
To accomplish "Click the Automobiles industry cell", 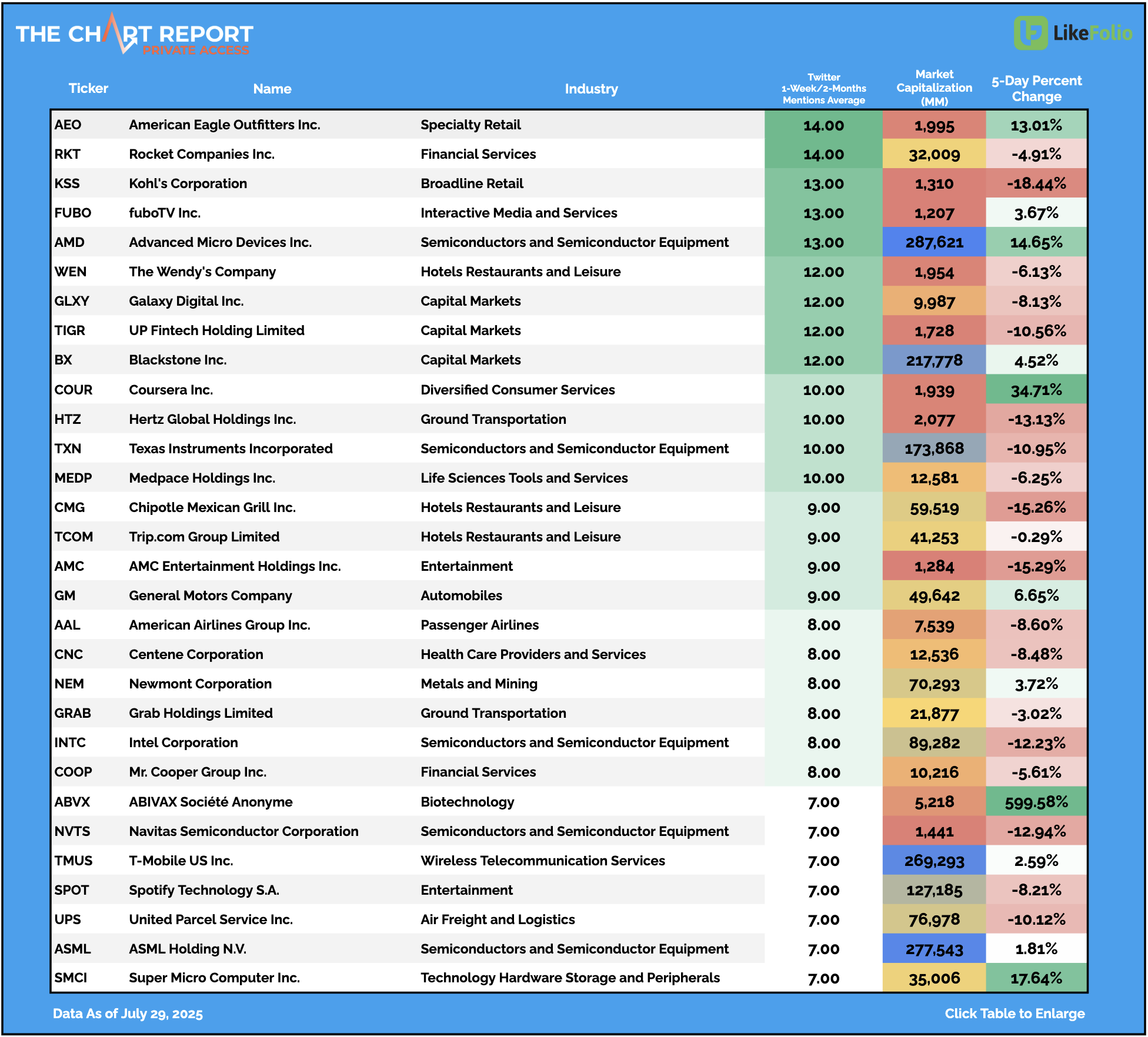I will pos(461,596).
